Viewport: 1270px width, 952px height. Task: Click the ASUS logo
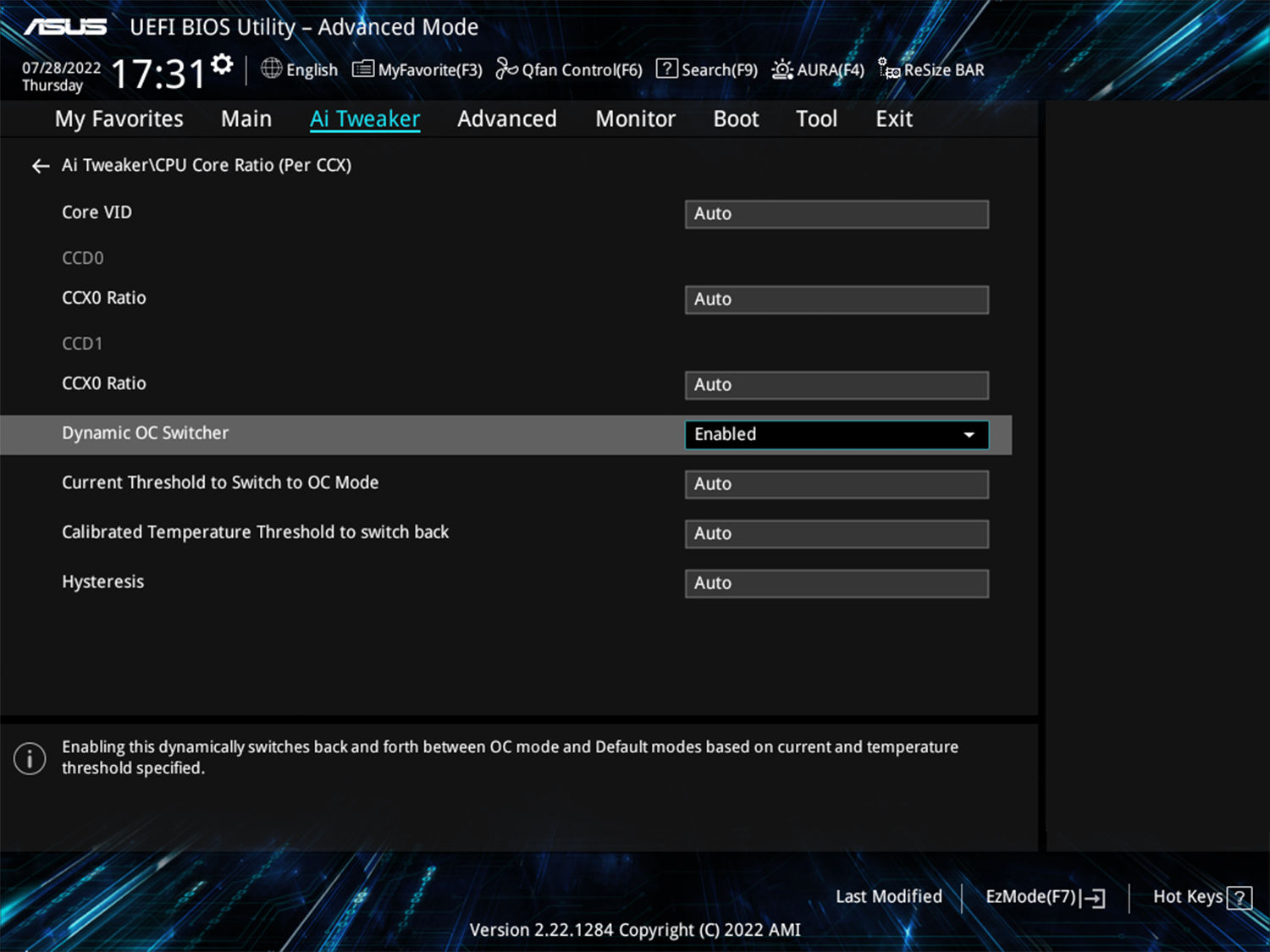coord(65,27)
